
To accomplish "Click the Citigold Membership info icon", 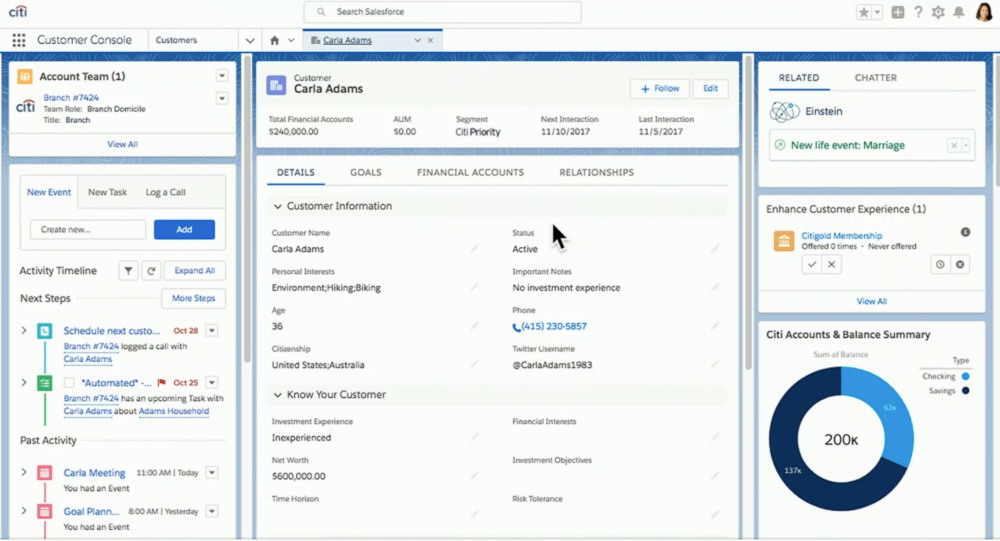I will (x=966, y=232).
